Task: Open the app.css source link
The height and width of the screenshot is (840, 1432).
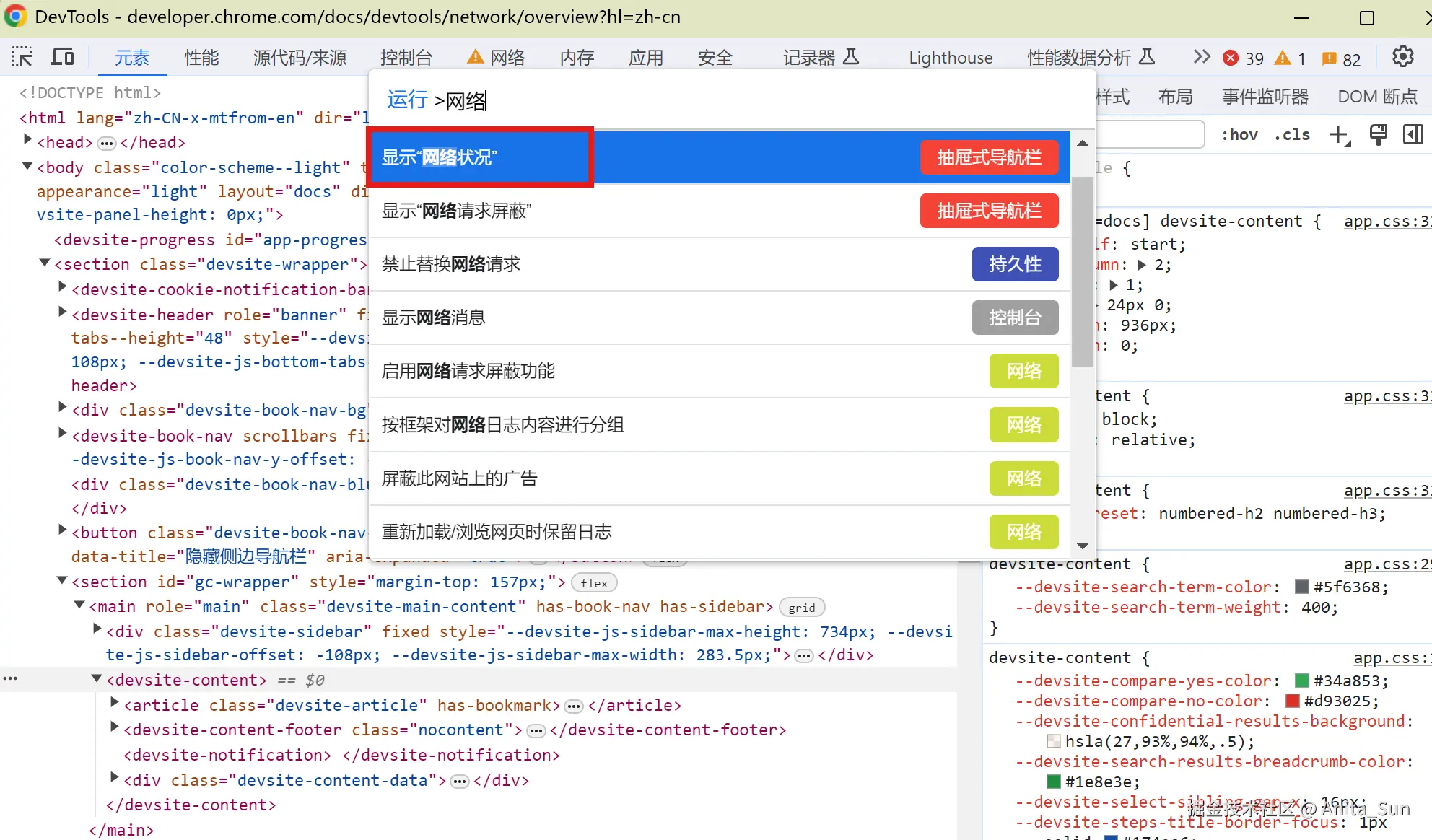Action: [x=1386, y=222]
